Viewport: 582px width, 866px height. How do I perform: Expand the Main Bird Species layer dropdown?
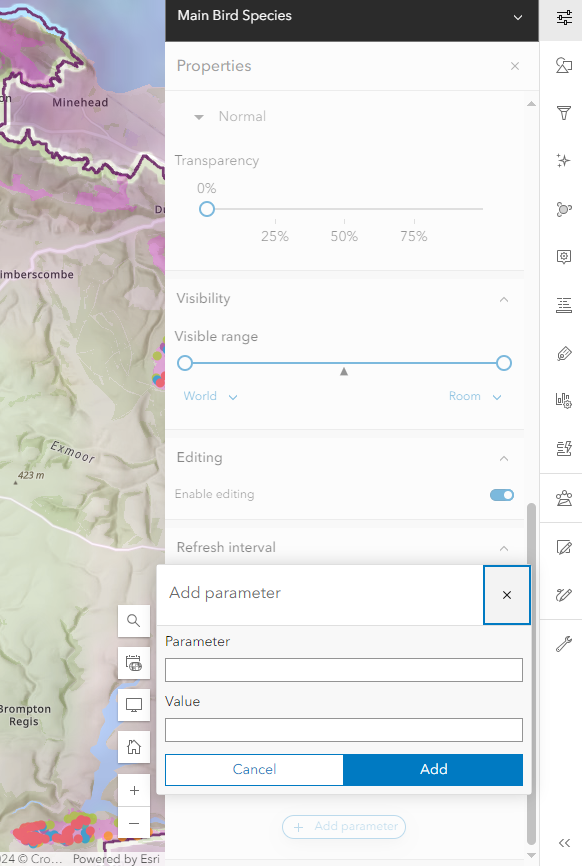click(x=517, y=17)
